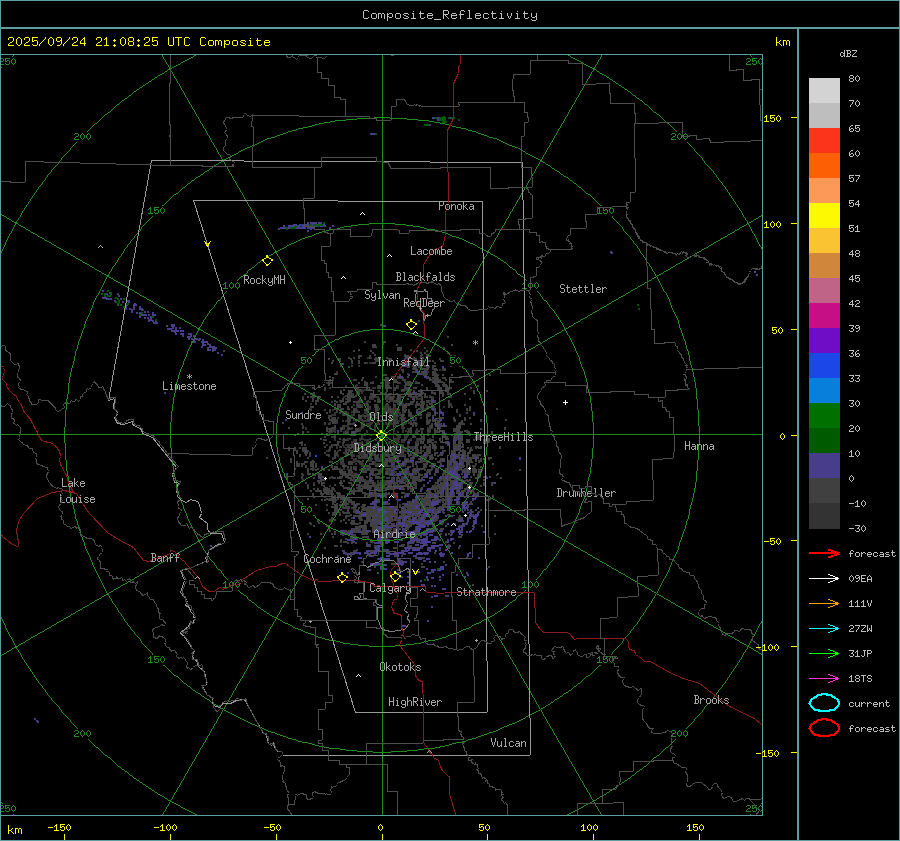
Task: Click the cyan current ellipse icon
Action: pos(824,703)
